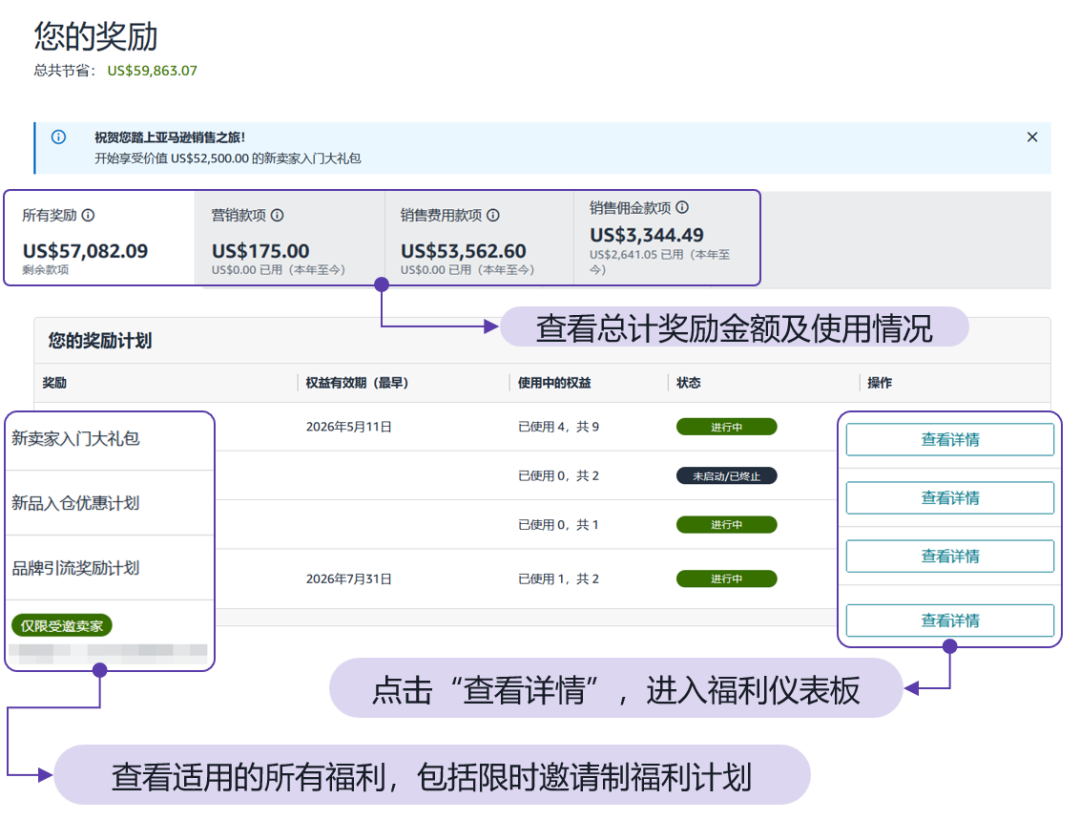1080x820 pixels.
Task: Click the green 进行中 status badge in first row
Action: (726, 426)
